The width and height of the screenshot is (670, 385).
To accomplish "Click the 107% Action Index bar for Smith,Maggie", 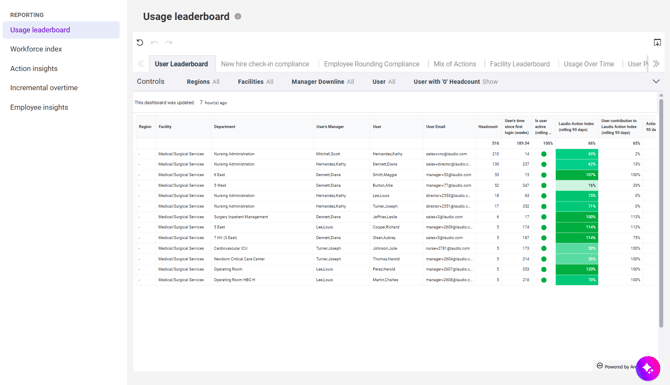I will pos(577,175).
